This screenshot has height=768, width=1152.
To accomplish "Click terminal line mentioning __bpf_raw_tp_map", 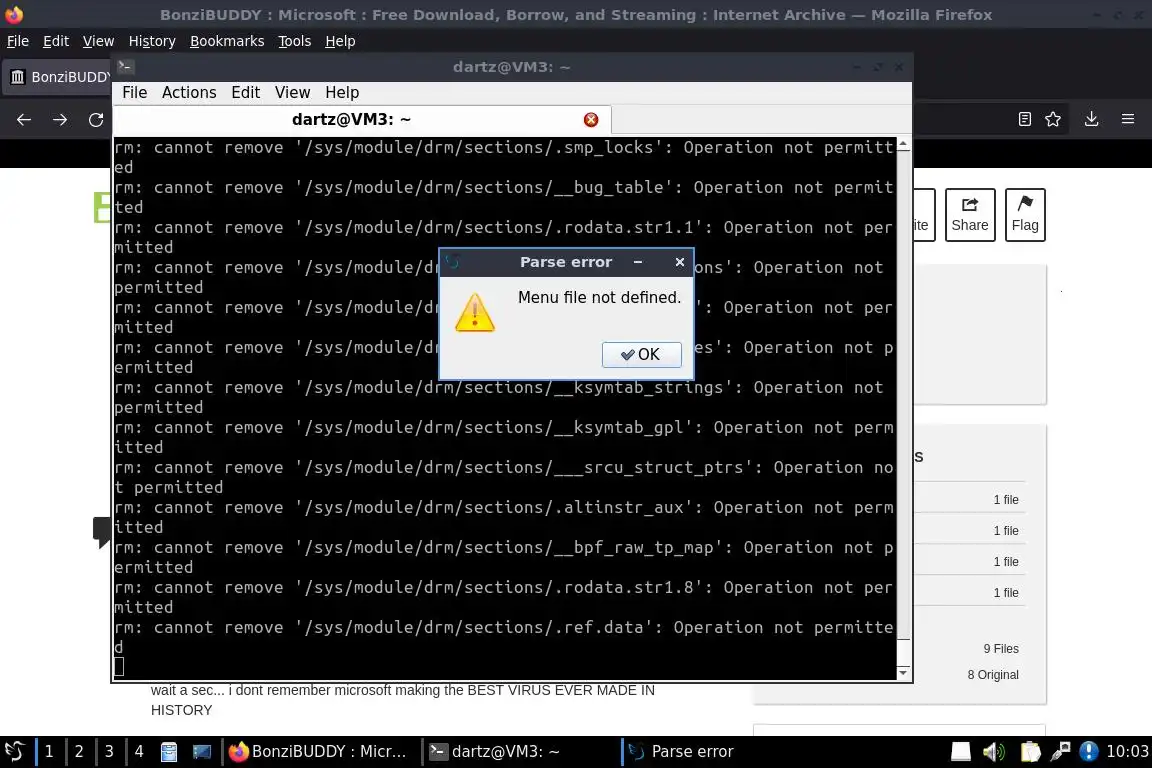I will click(504, 557).
